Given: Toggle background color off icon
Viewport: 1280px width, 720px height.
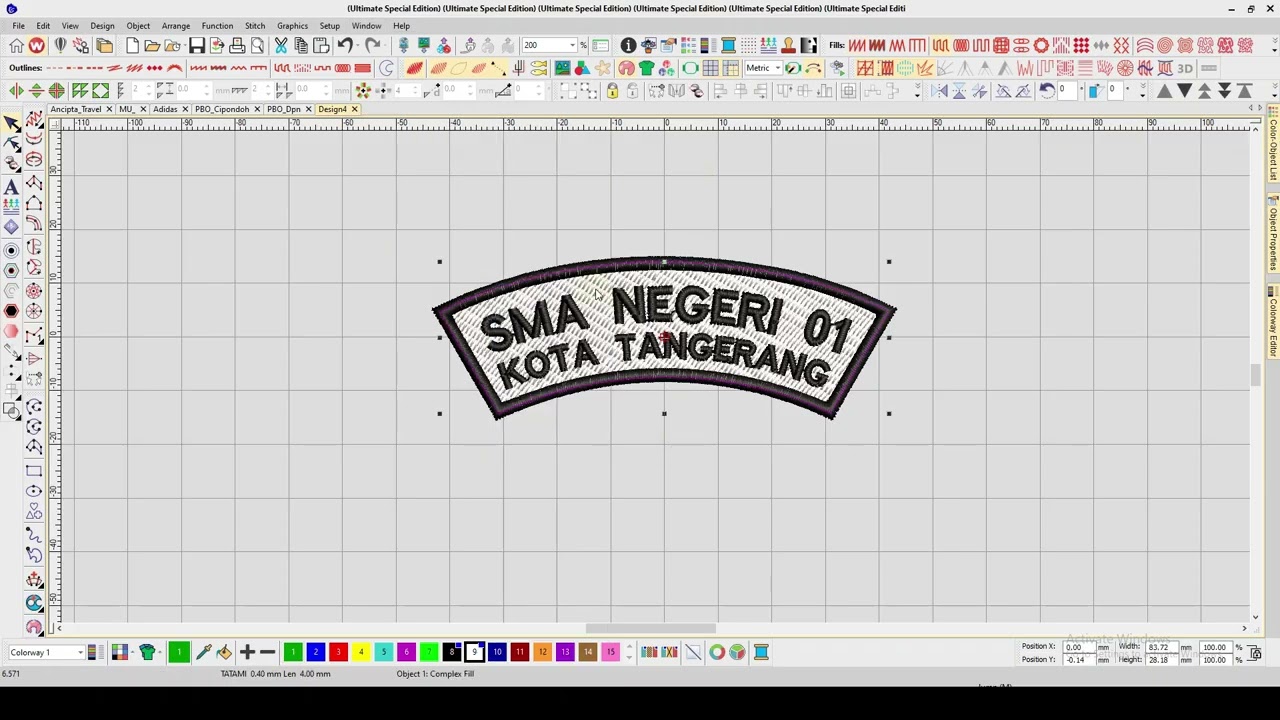Looking at the screenshot, I should point(693,653).
